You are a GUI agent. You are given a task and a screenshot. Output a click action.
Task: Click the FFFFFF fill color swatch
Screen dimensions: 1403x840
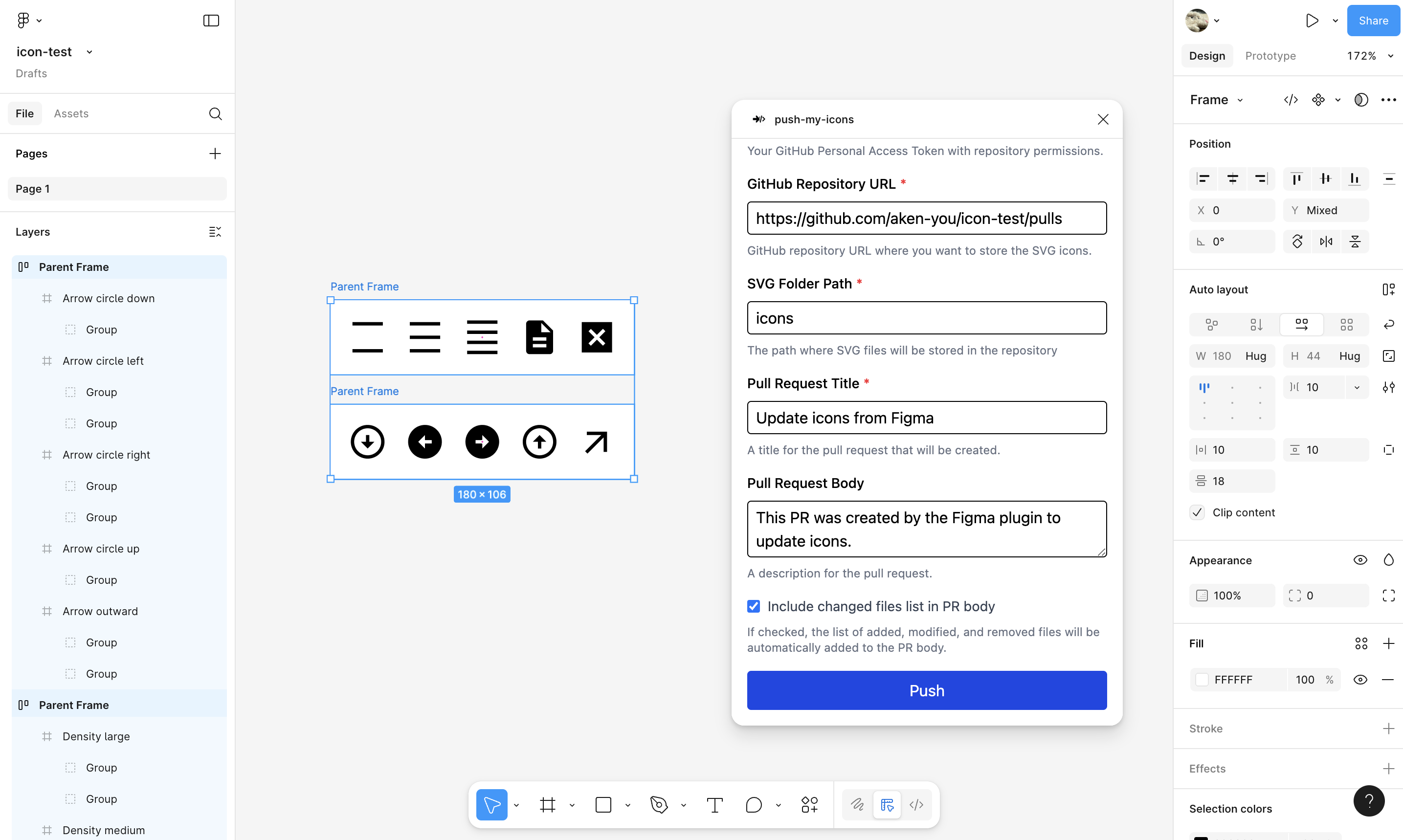[1202, 679]
